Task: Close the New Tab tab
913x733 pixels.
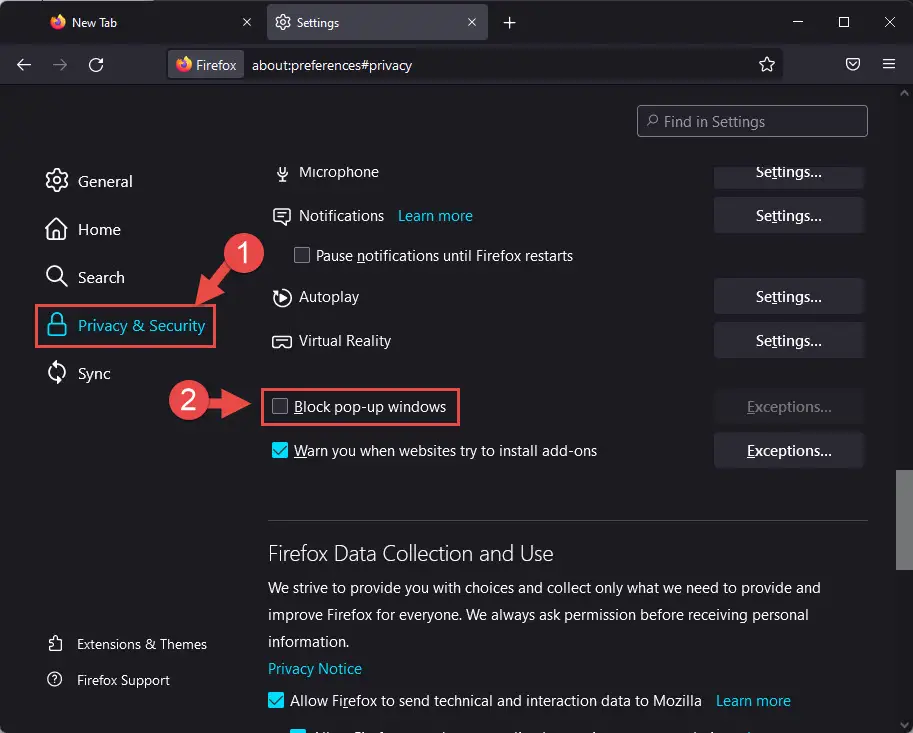Action: [247, 22]
